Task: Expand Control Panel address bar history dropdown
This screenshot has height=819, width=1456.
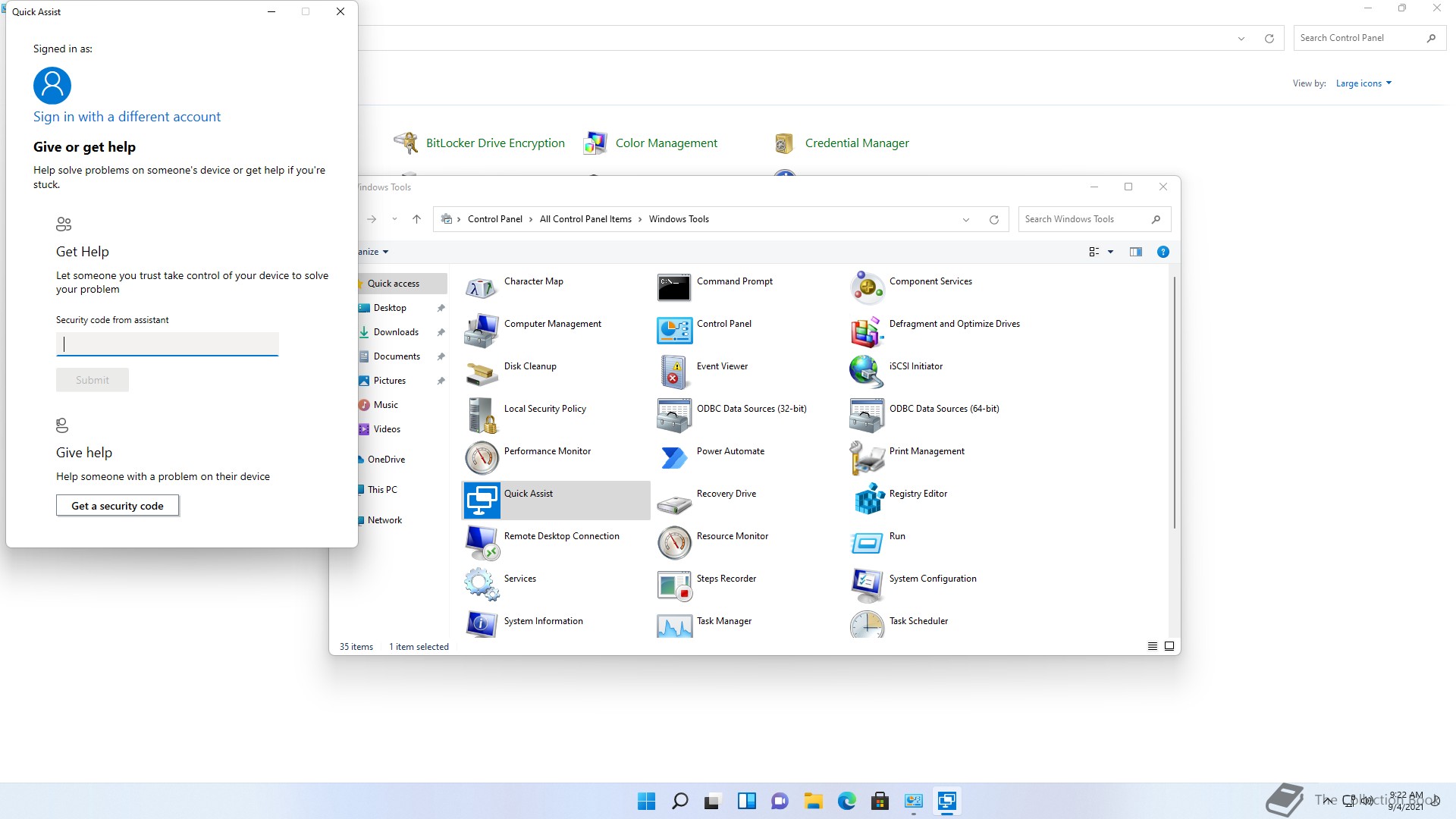Action: pyautogui.click(x=1241, y=39)
